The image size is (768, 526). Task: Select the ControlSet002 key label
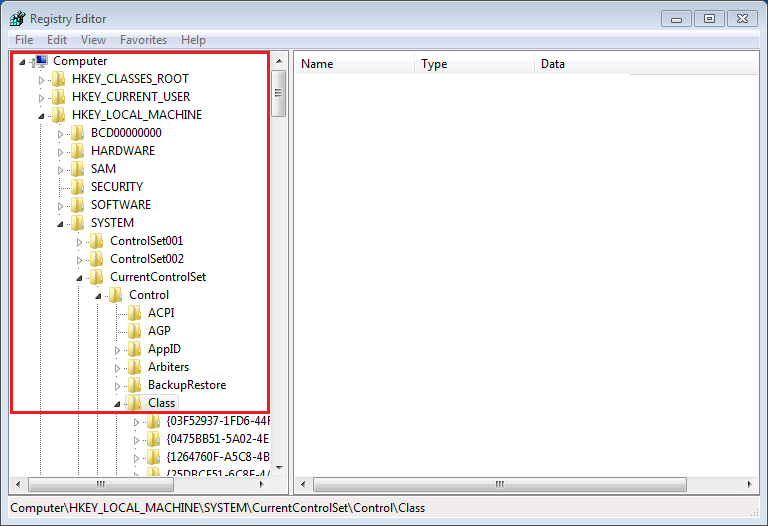pyautogui.click(x=147, y=259)
